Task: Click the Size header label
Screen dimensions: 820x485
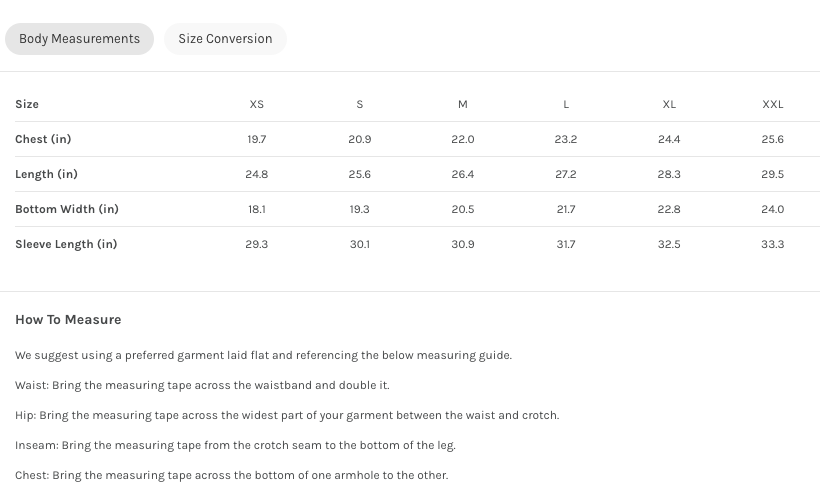Action: [27, 104]
